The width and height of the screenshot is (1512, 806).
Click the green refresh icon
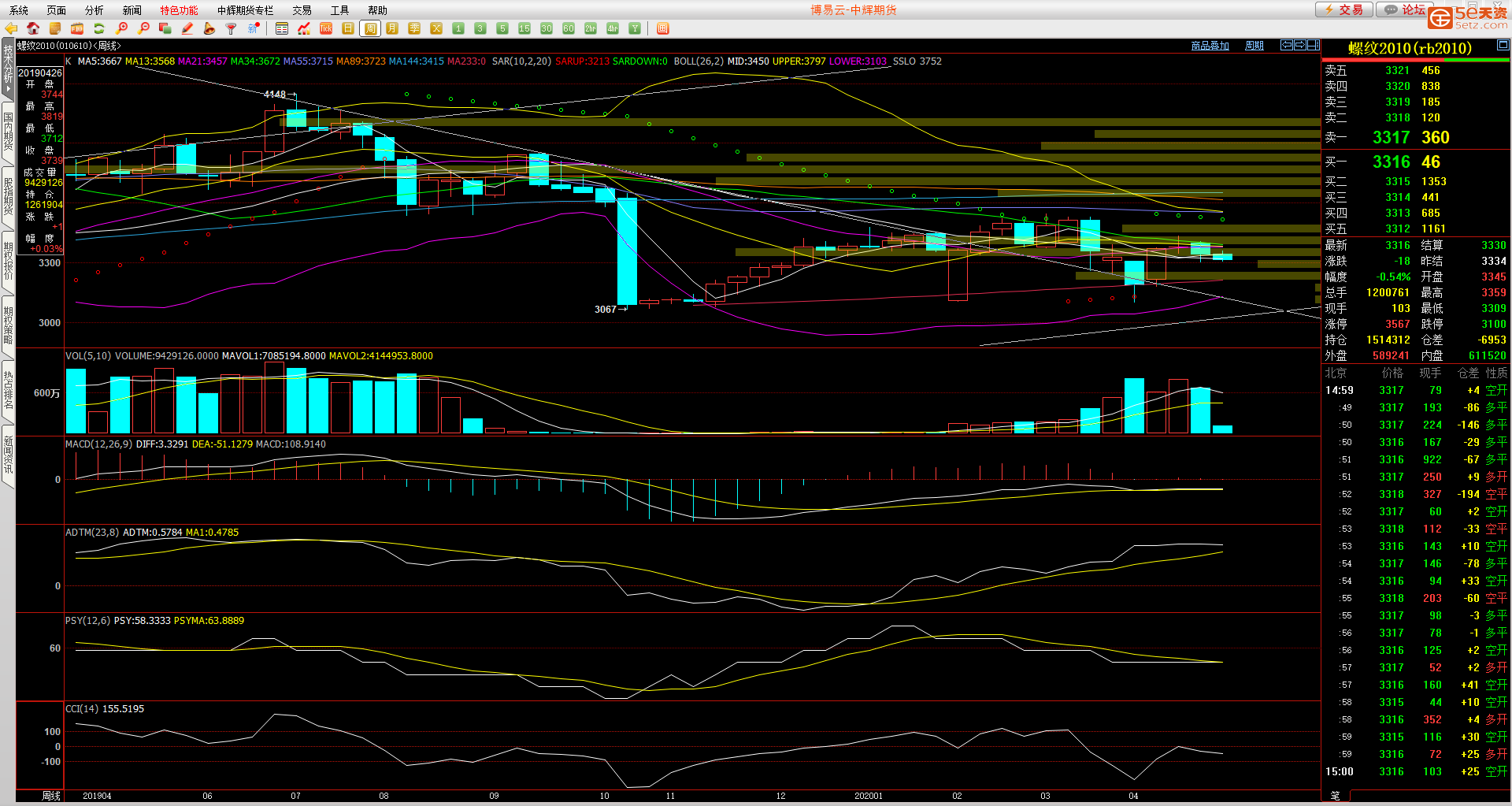click(x=99, y=28)
